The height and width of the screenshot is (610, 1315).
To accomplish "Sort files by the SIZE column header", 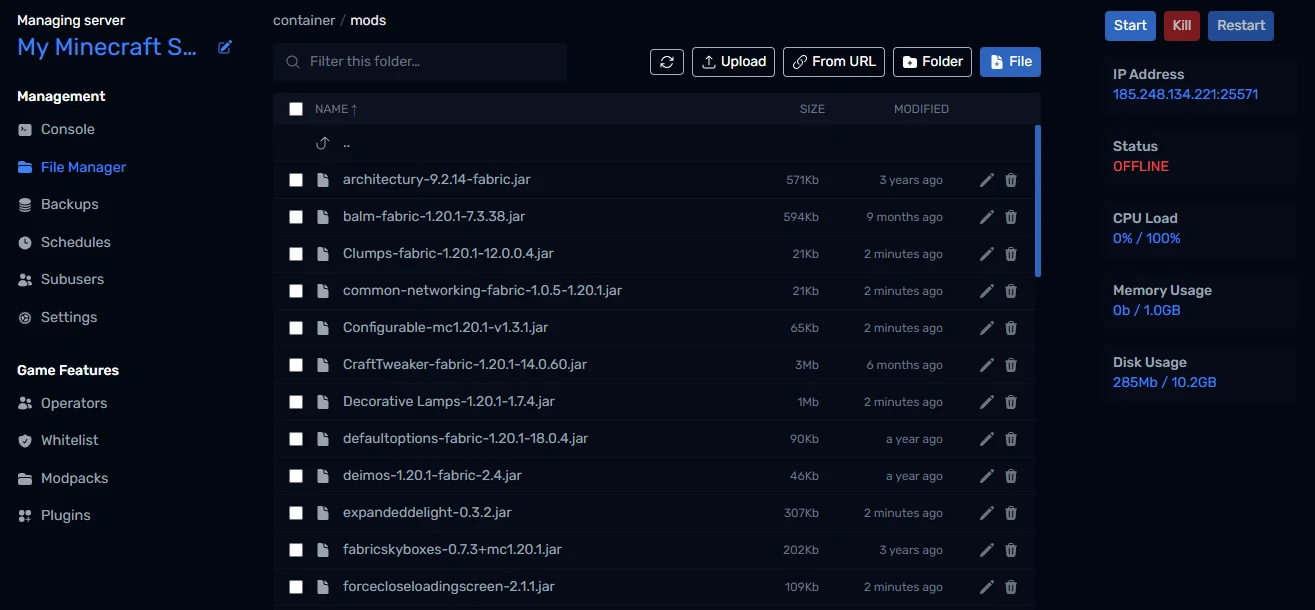I will click(812, 109).
